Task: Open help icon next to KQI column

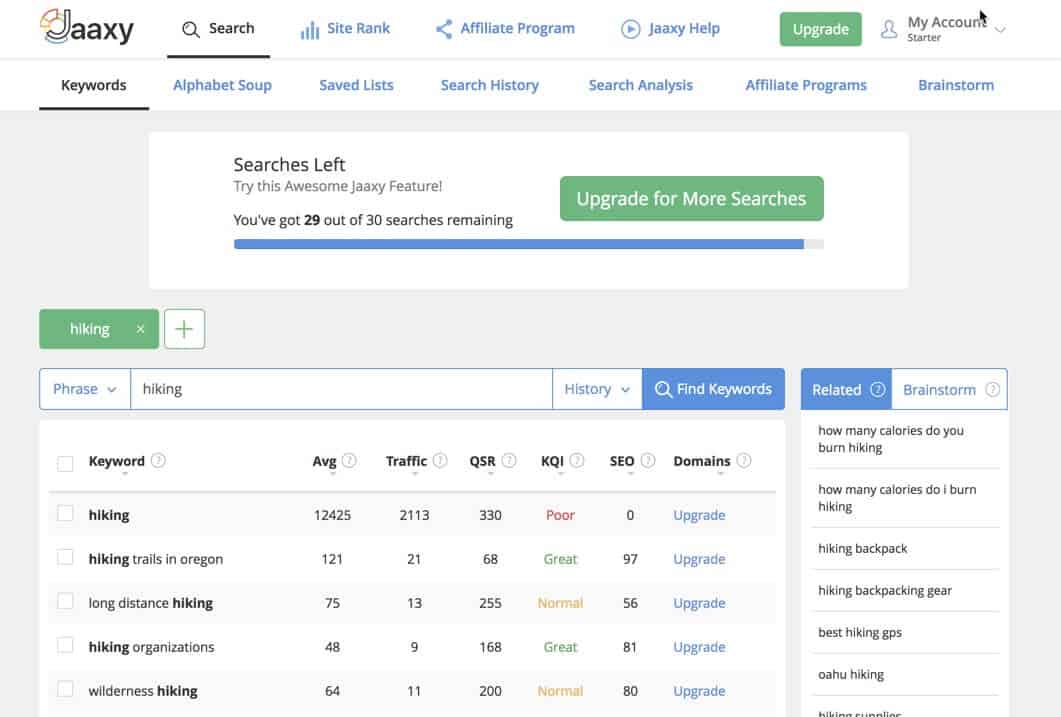Action: (577, 461)
